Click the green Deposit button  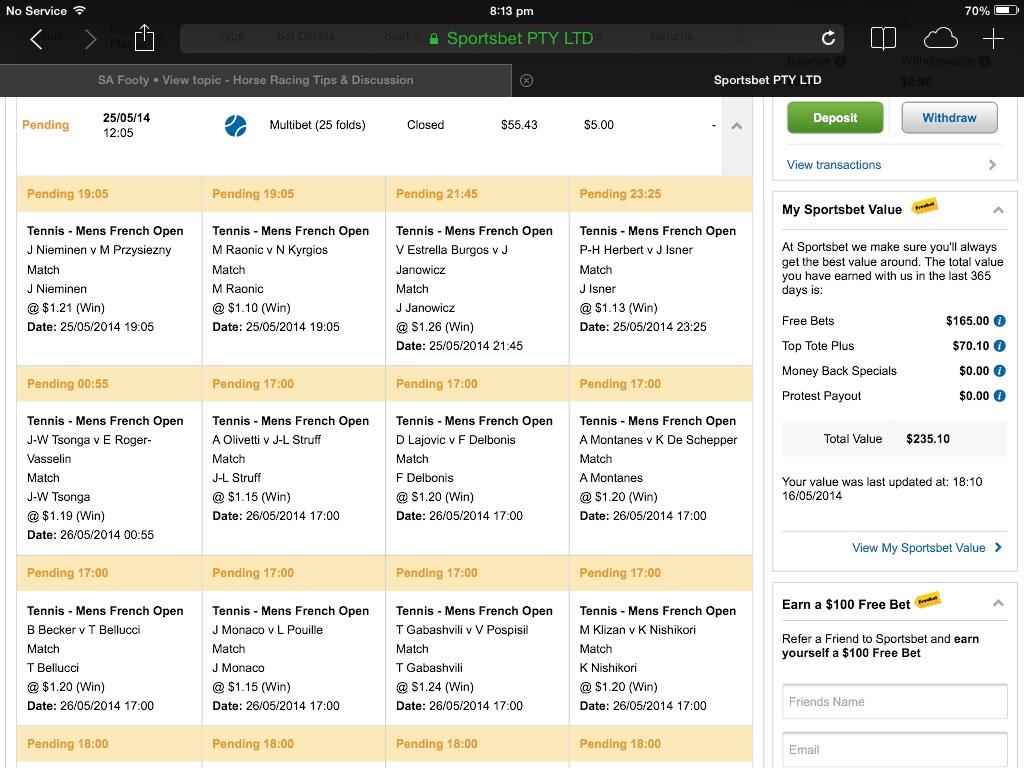click(x=835, y=118)
